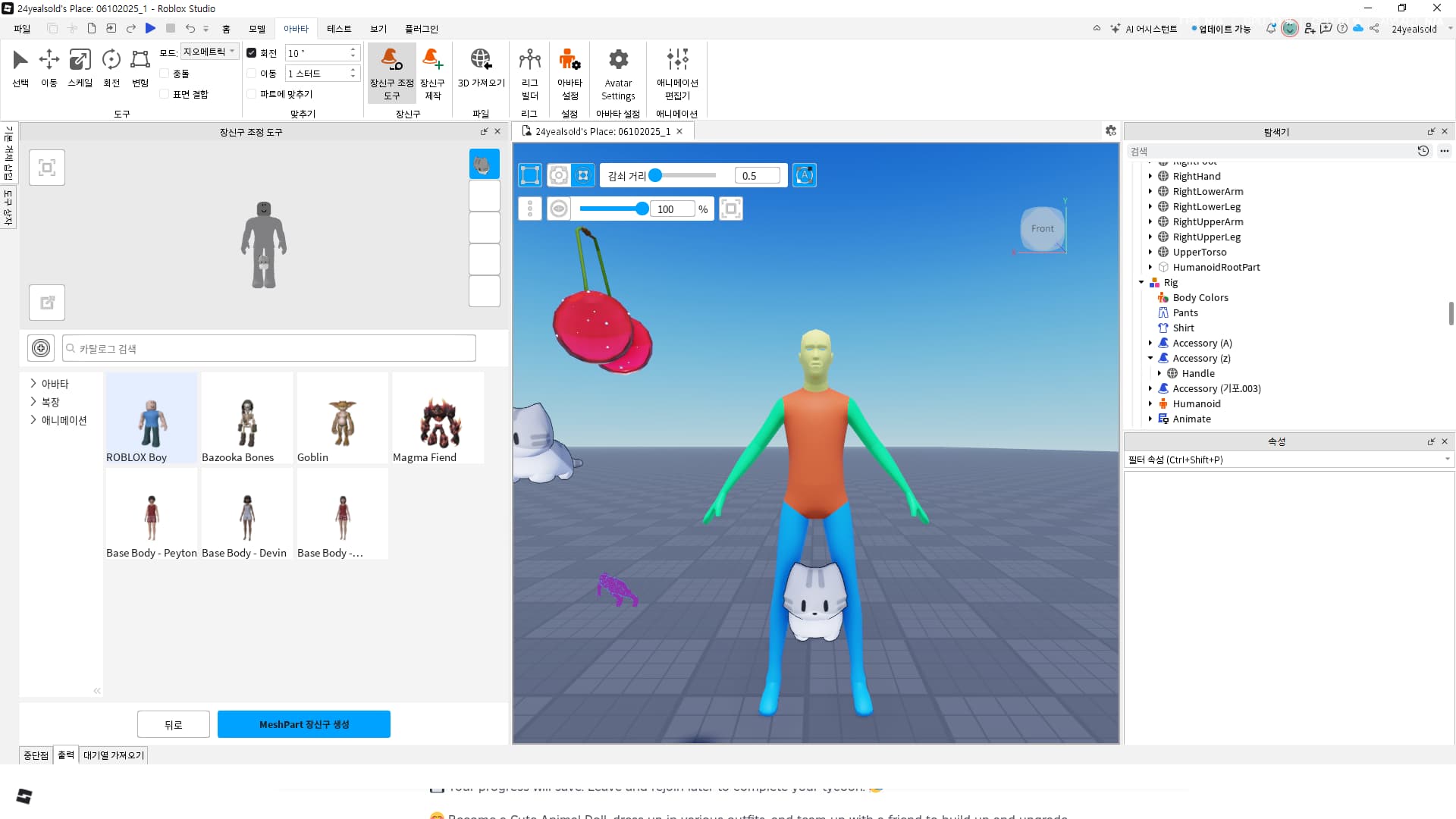
Task: Collapse the Accessory (z) node
Action: [x=1150, y=358]
